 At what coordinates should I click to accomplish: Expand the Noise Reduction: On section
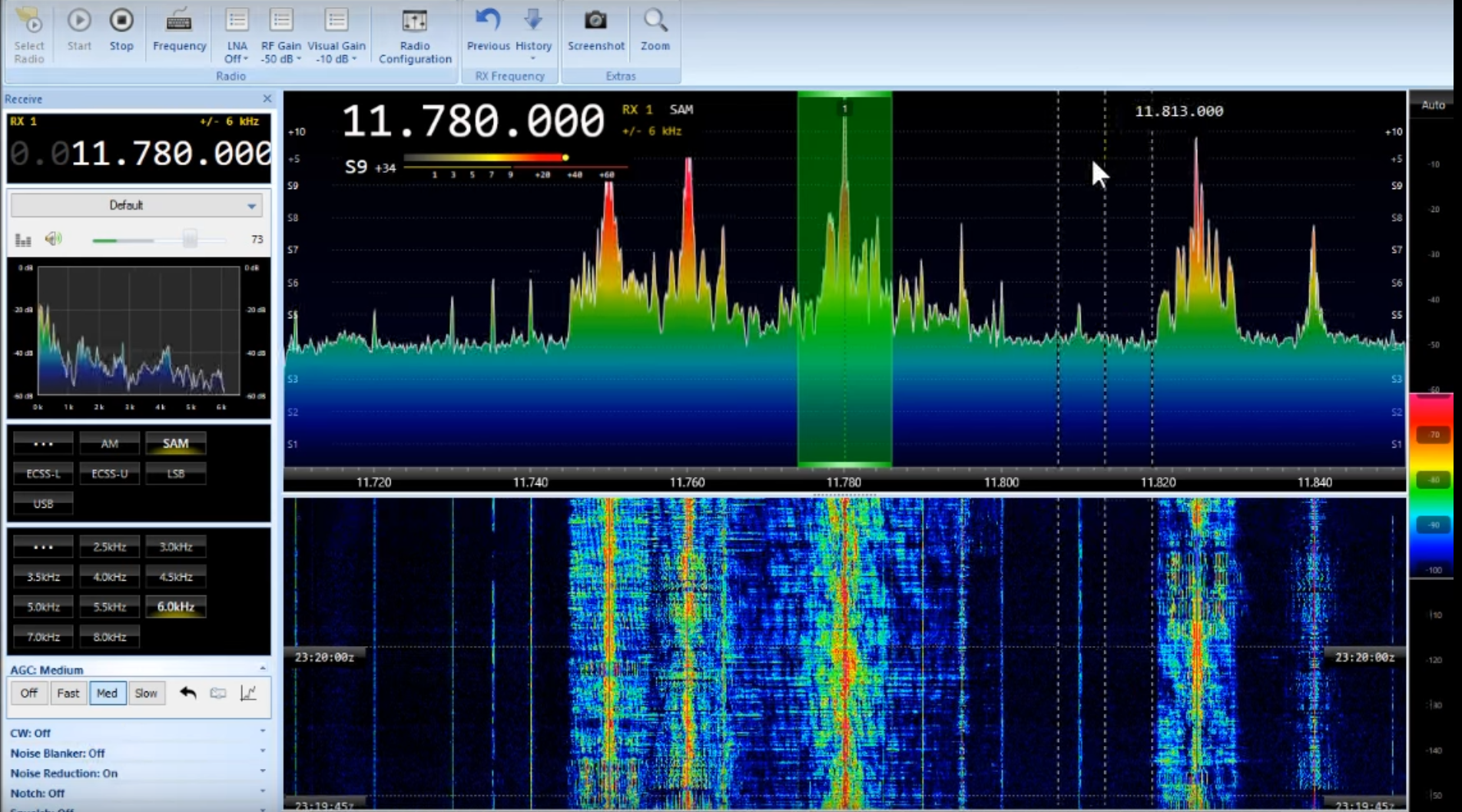tap(263, 772)
